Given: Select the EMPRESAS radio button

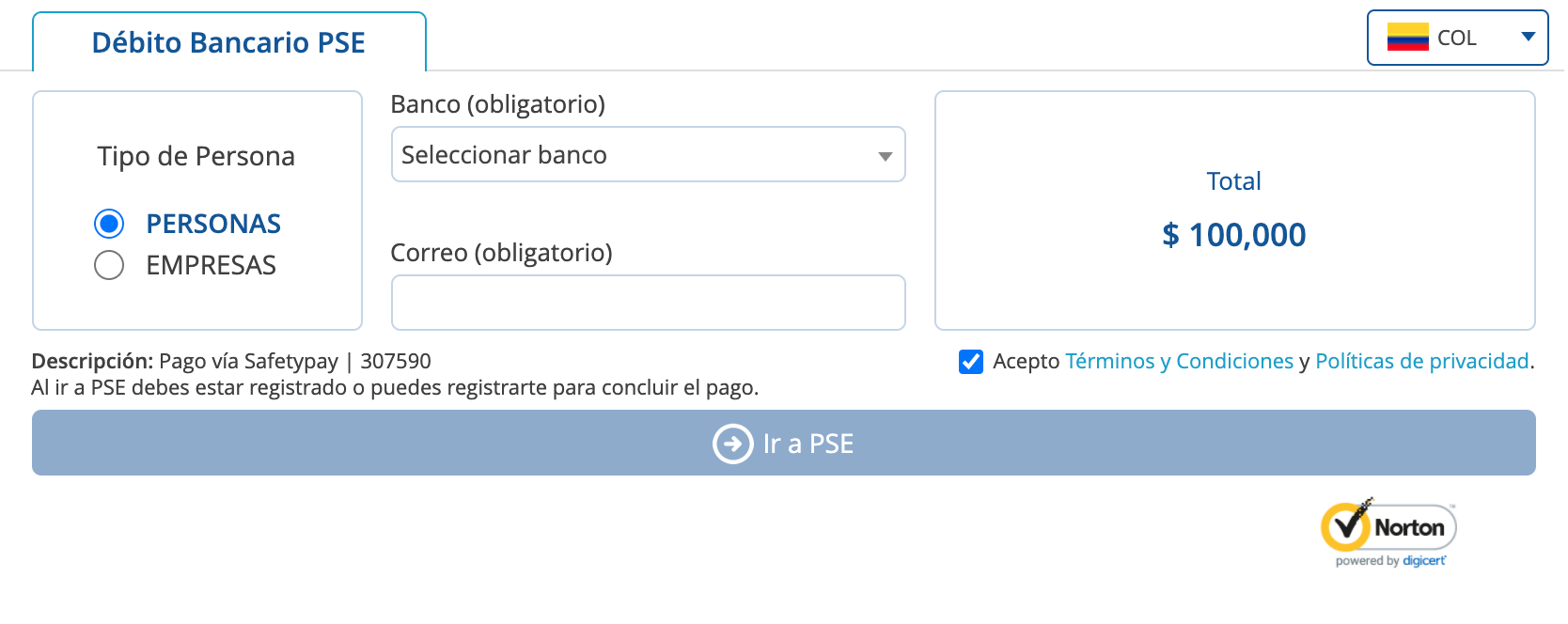Looking at the screenshot, I should tap(109, 265).
